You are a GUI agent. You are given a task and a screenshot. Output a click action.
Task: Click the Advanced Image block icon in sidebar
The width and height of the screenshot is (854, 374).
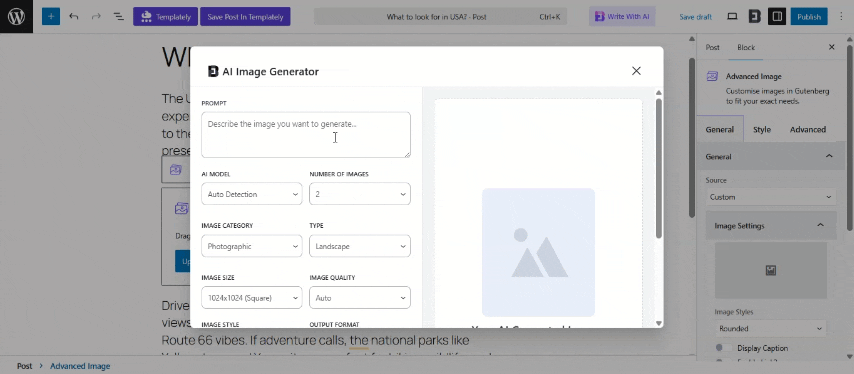712,77
